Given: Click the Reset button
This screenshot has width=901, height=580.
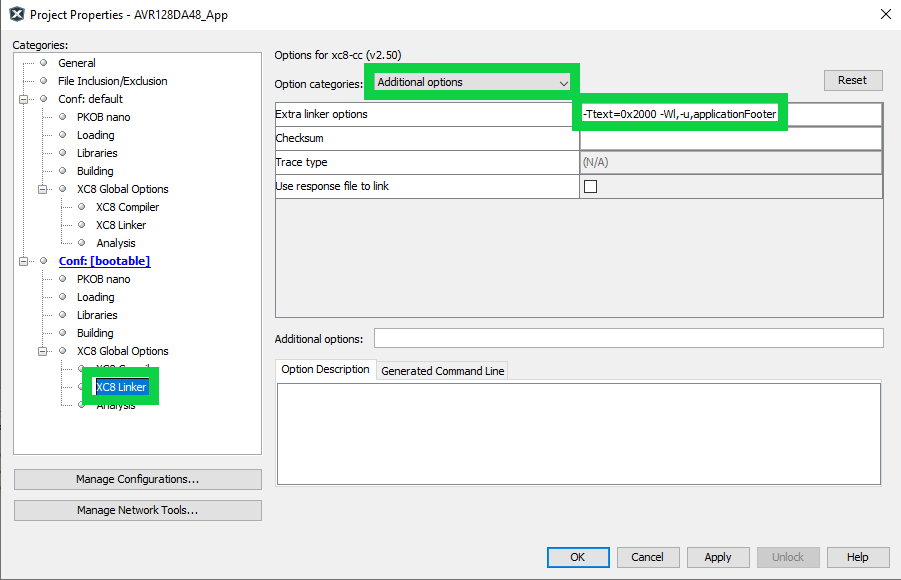Looking at the screenshot, I should 852,80.
